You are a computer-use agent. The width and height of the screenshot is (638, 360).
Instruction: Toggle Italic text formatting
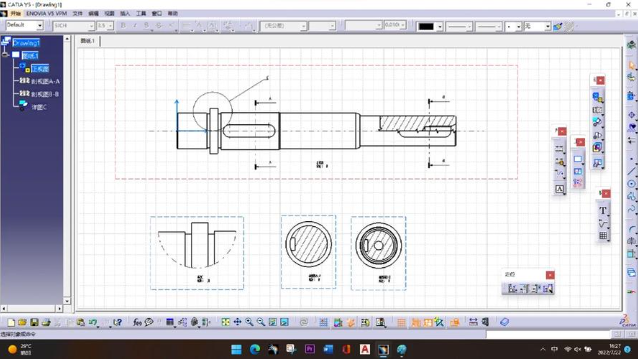[135, 26]
